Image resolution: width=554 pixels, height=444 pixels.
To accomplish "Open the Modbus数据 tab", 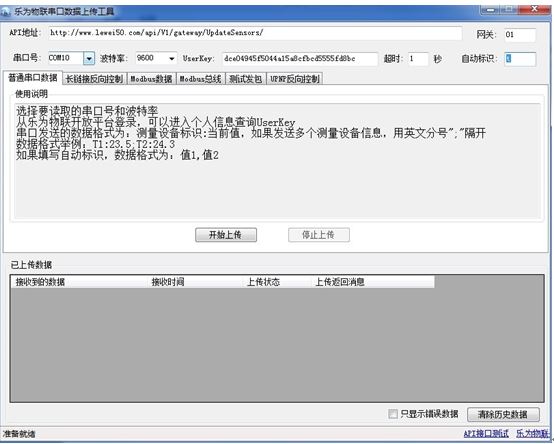I will click(x=151, y=79).
